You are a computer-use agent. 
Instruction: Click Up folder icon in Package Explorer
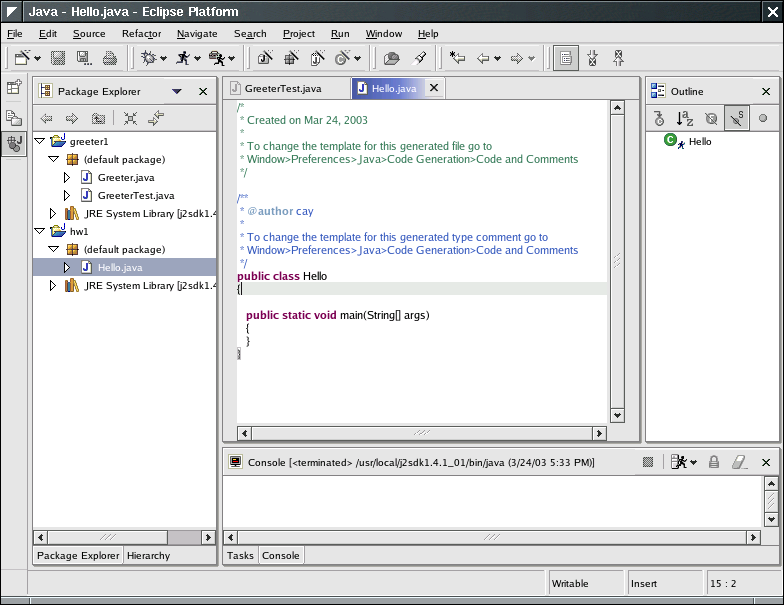point(98,118)
